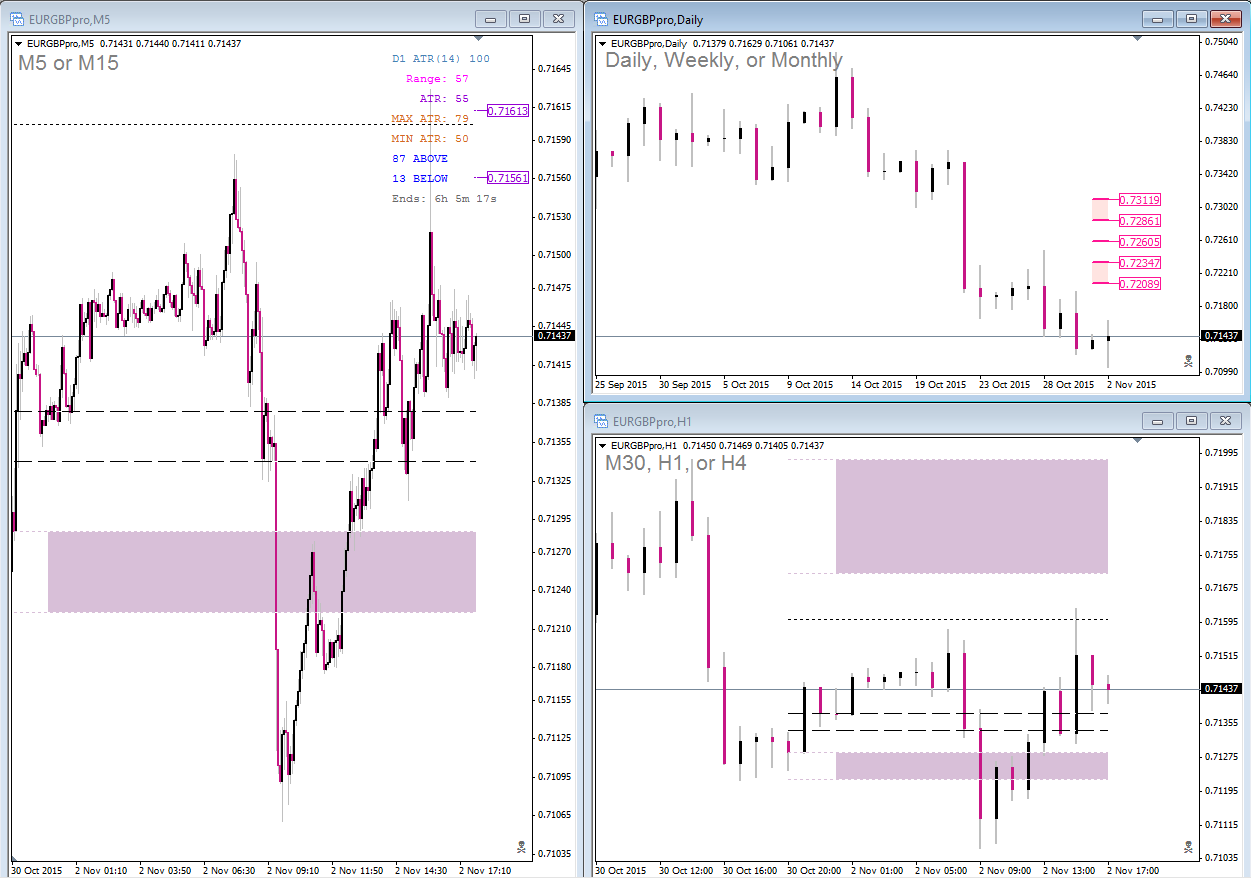Screen dimensions: 1251x878
Task: Click the 'Range: 57' indicator text
Action: click(x=437, y=79)
